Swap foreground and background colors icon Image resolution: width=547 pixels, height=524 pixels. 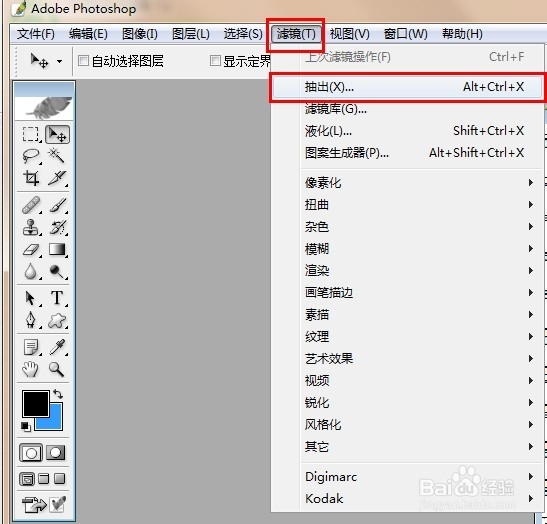(58, 394)
